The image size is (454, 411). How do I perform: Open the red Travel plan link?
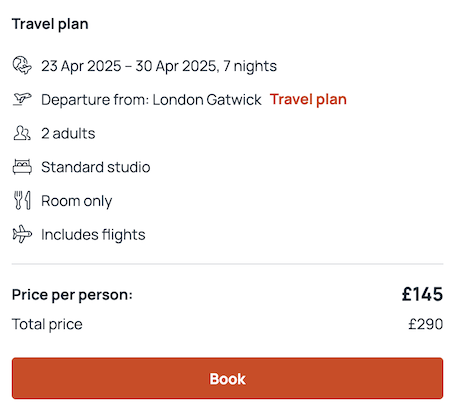pos(308,99)
